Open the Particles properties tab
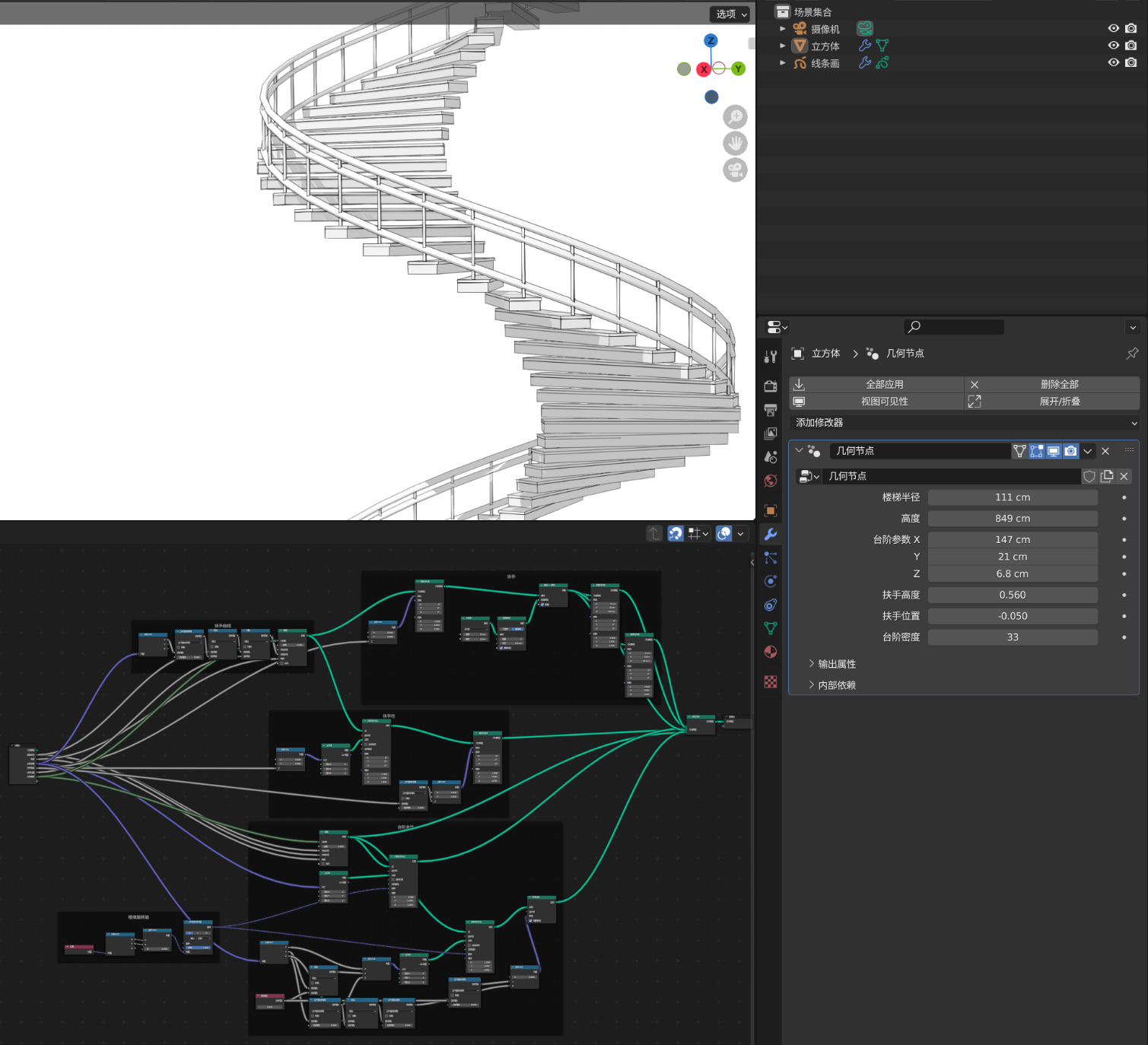This screenshot has width=1148, height=1045. pos(771,557)
